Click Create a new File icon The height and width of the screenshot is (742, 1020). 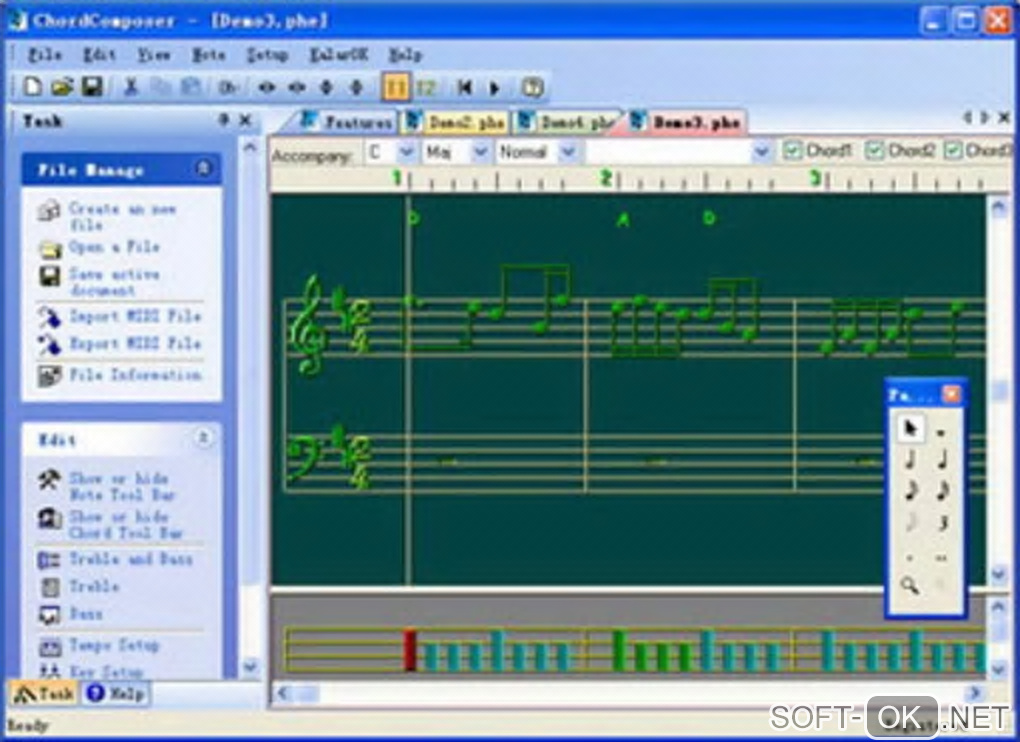pos(49,211)
